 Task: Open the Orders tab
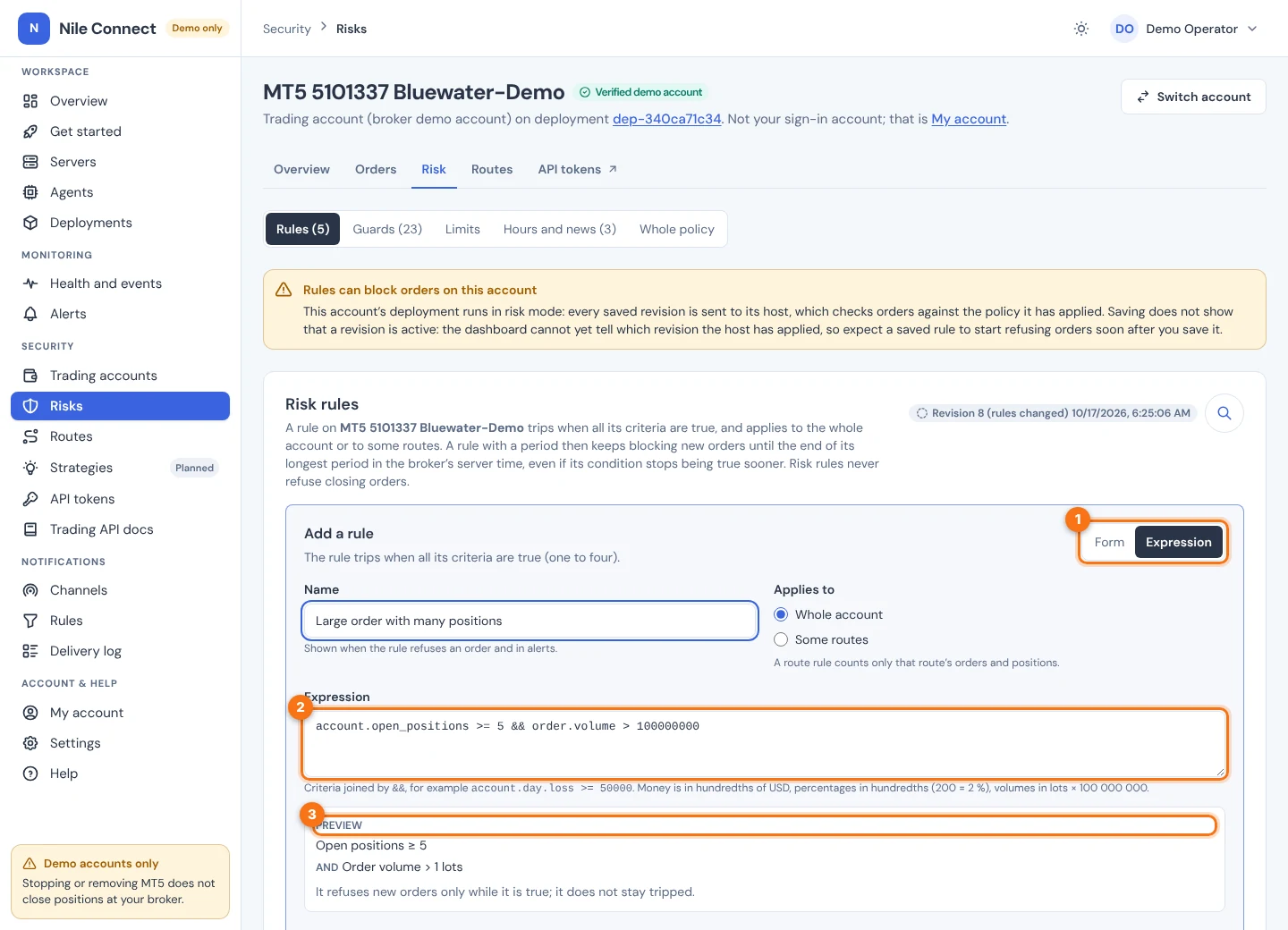pos(376,169)
